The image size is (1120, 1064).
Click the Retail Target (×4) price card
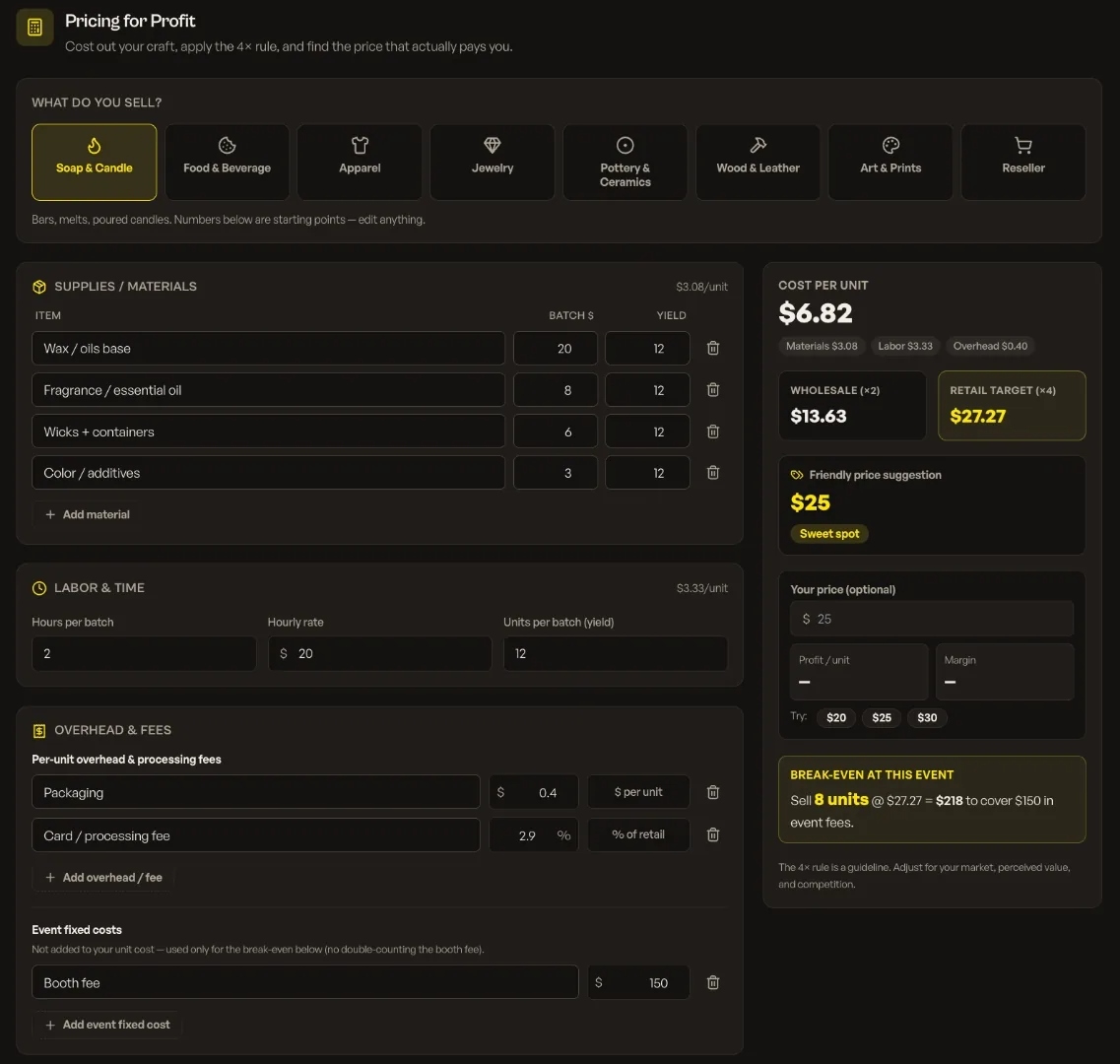[x=1012, y=405]
